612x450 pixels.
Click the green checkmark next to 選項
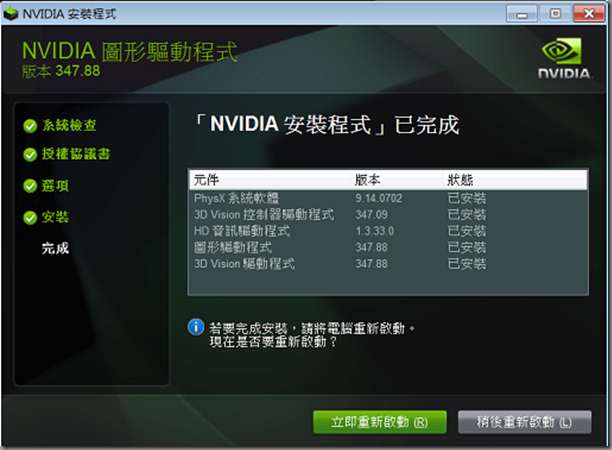(30, 186)
